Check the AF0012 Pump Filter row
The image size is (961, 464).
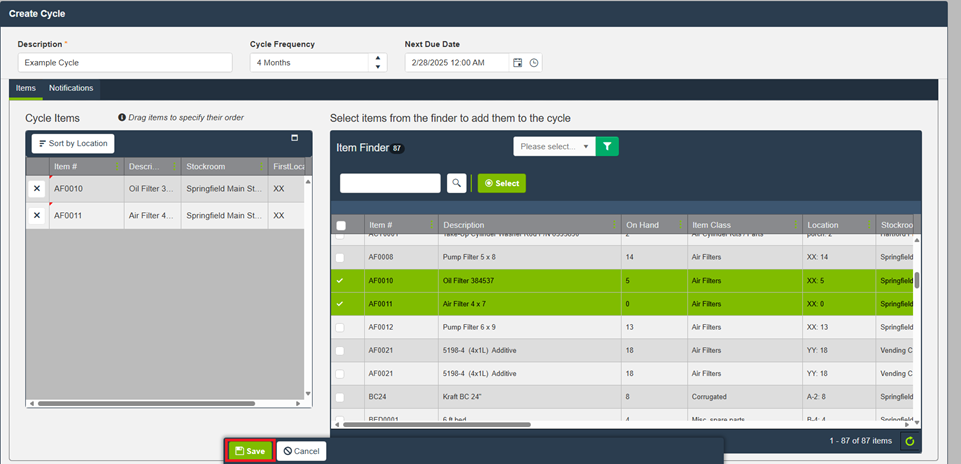(341, 327)
